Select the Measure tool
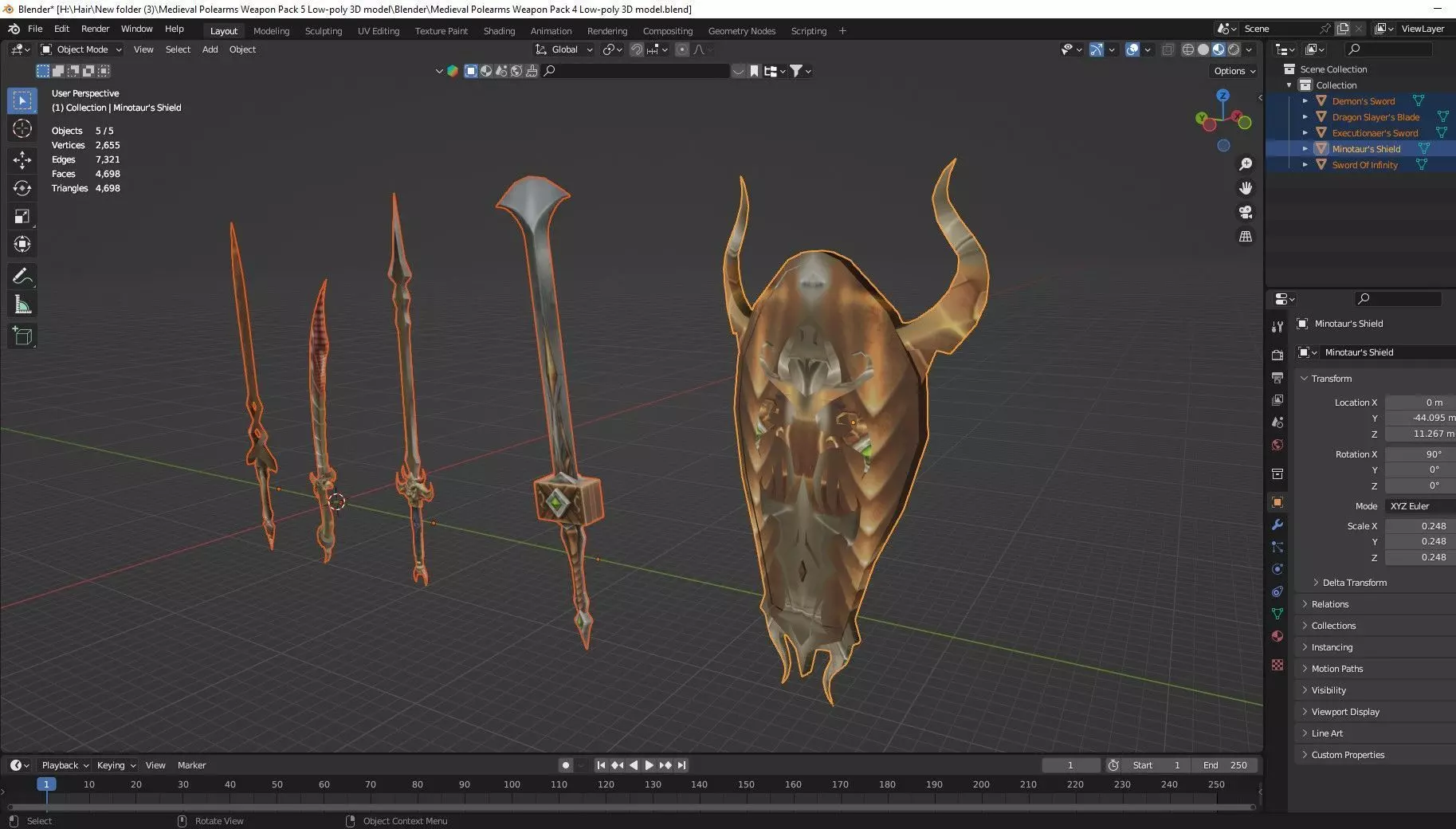The width and height of the screenshot is (1456, 829). (22, 304)
